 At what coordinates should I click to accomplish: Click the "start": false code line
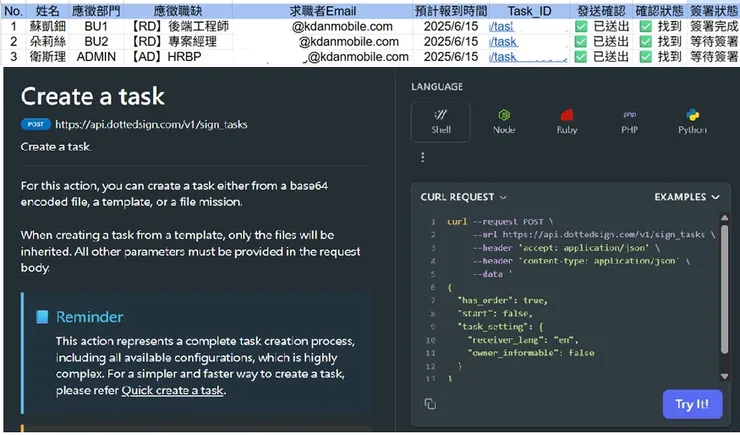(x=495, y=313)
